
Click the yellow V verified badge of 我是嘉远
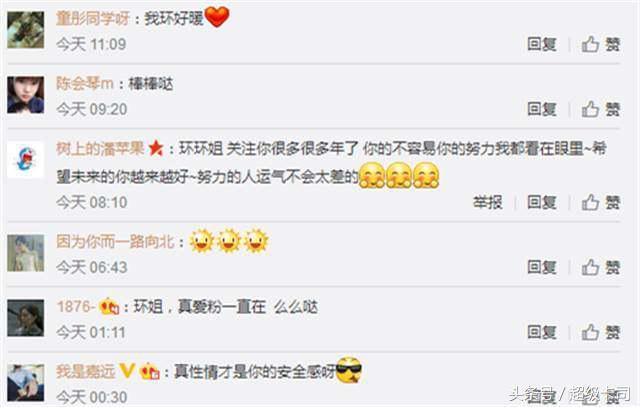tap(127, 371)
